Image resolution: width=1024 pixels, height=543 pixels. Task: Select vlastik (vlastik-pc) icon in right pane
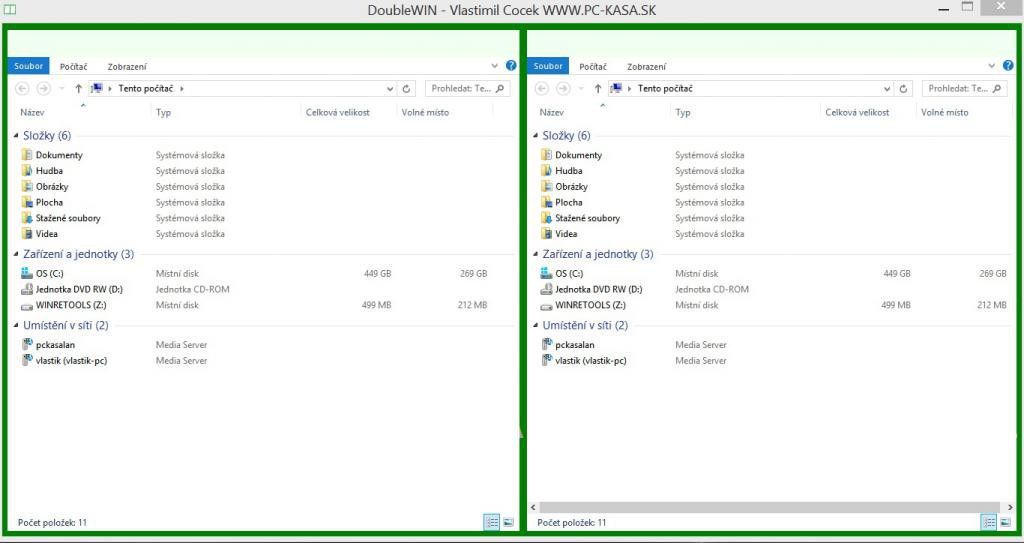click(547, 360)
